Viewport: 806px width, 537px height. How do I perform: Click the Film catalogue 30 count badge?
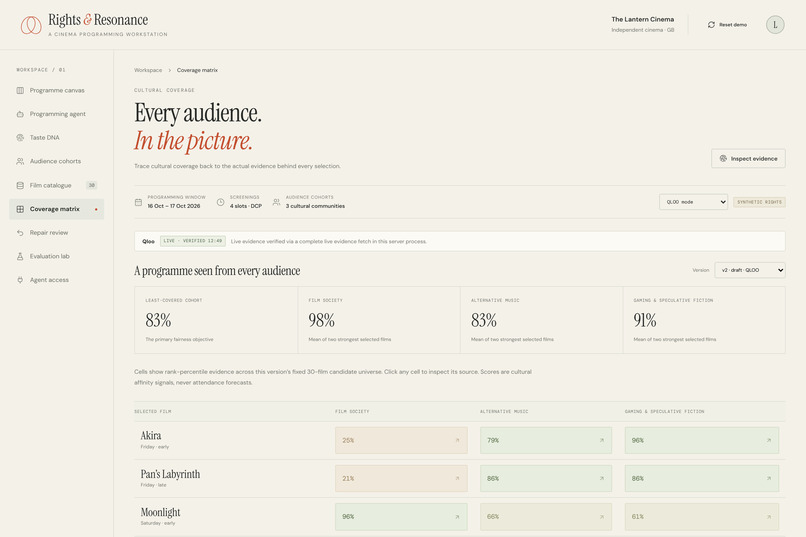pyautogui.click(x=91, y=186)
